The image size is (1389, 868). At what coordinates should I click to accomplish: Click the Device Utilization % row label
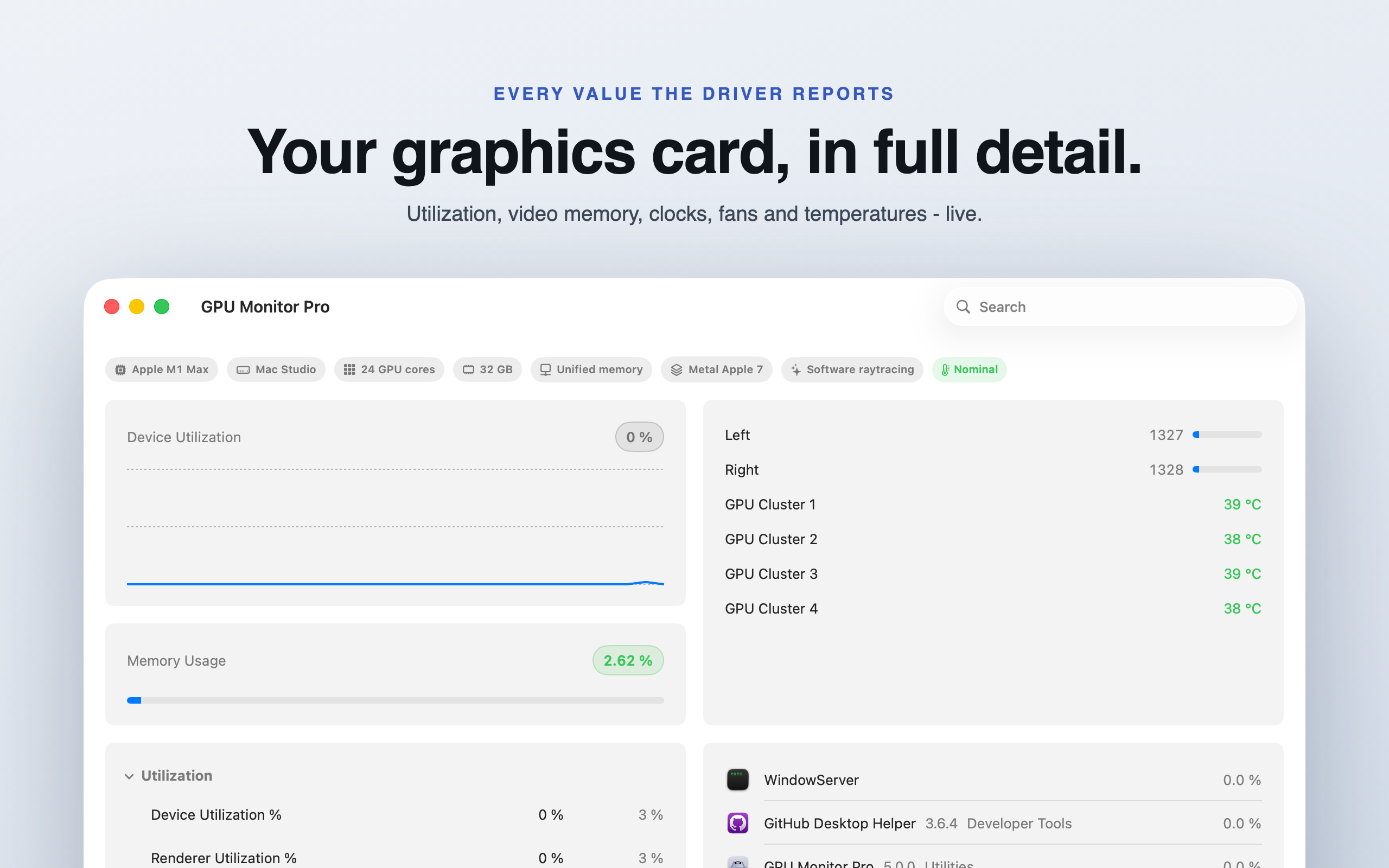(216, 815)
